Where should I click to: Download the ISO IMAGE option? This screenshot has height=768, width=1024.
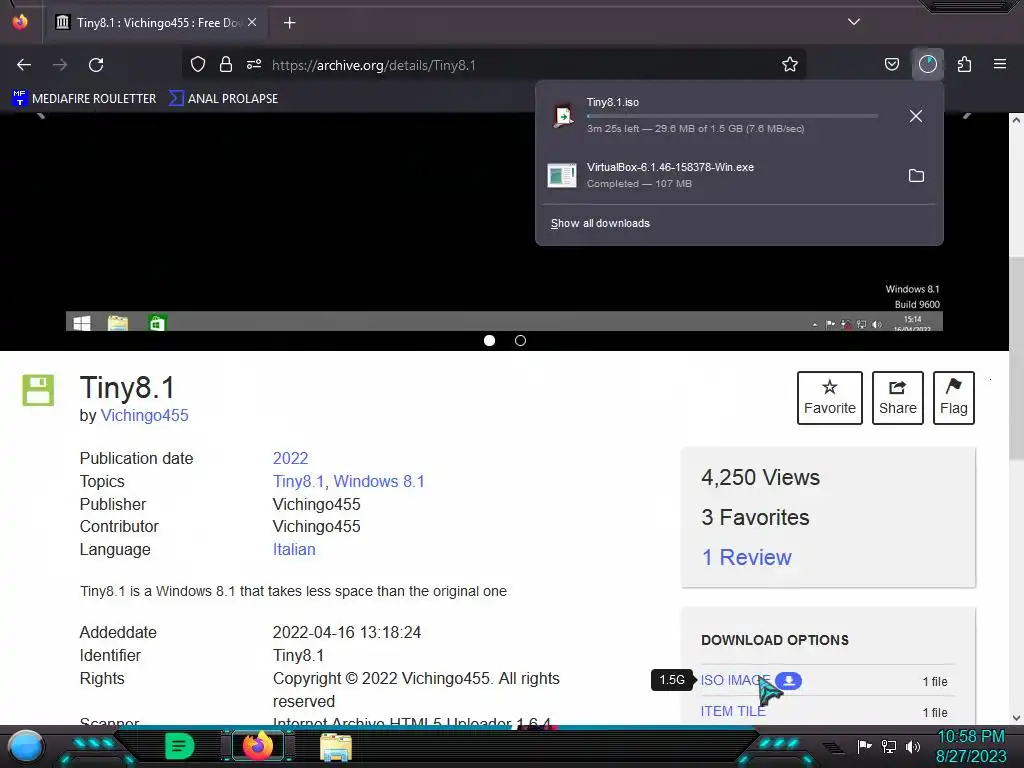735,680
